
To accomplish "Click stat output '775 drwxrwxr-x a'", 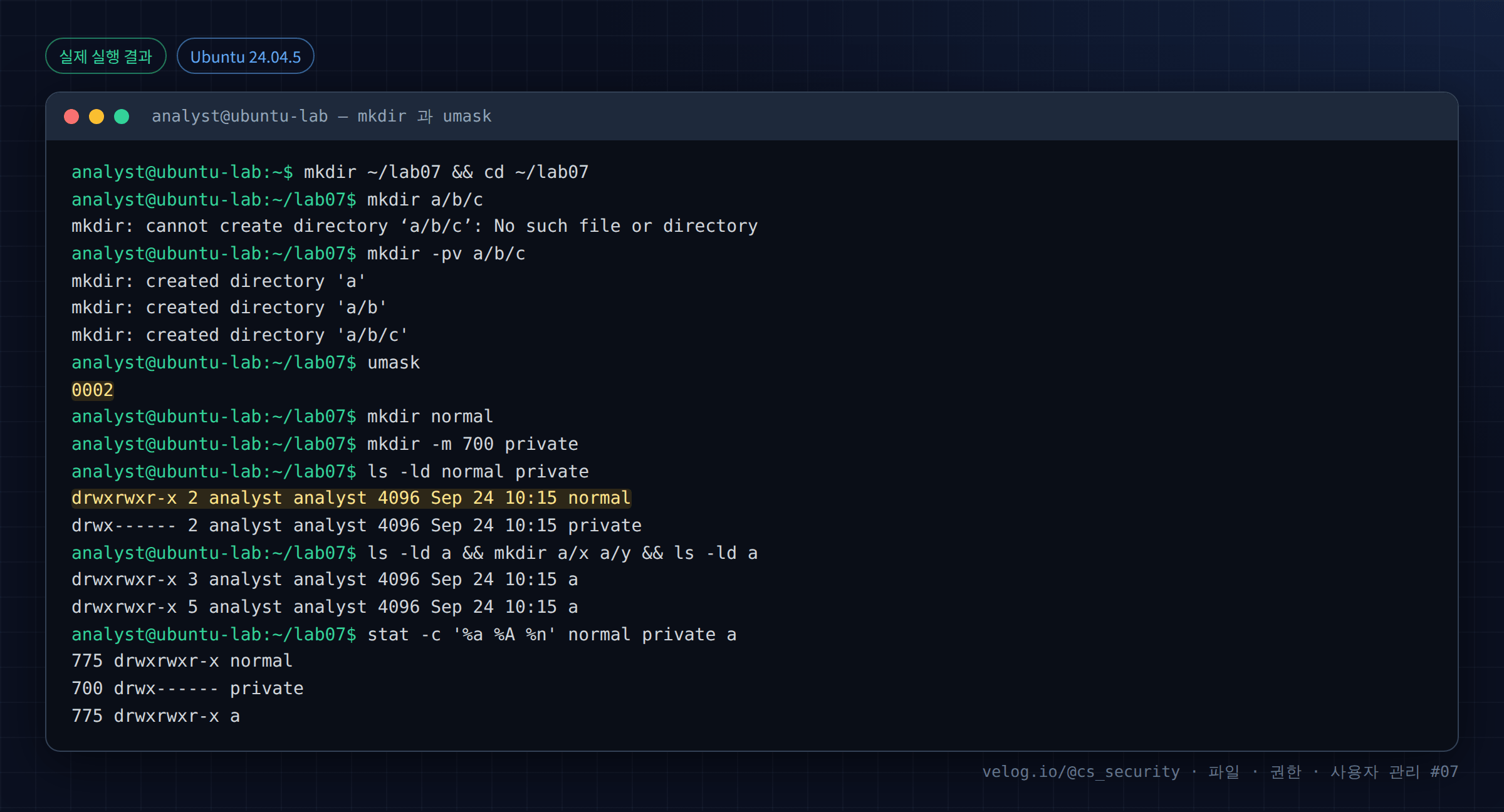I will coord(156,716).
